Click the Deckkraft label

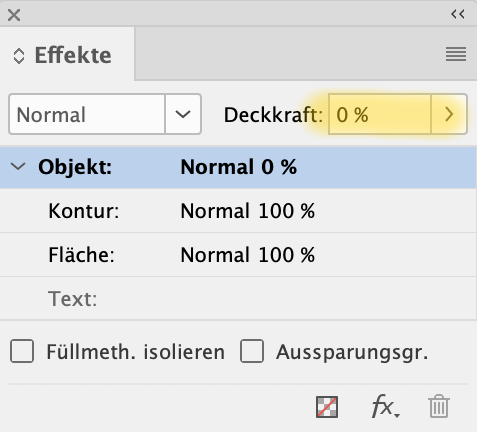[x=273, y=115]
